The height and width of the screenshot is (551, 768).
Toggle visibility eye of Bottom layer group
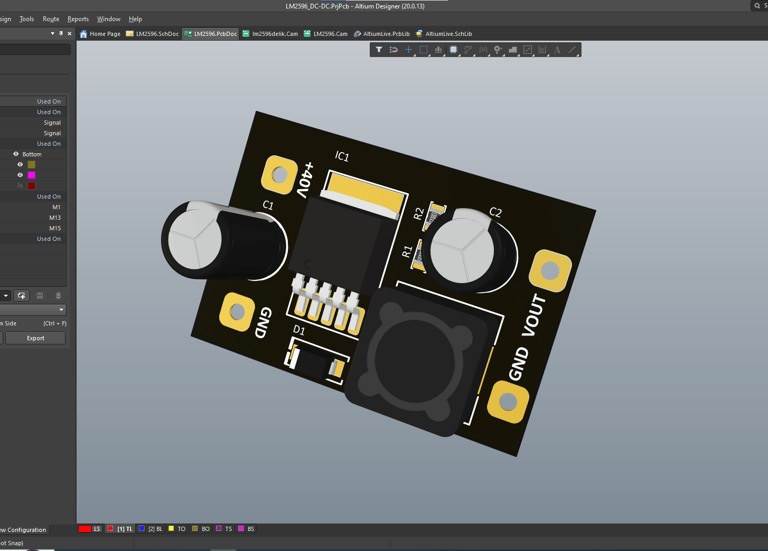16,154
